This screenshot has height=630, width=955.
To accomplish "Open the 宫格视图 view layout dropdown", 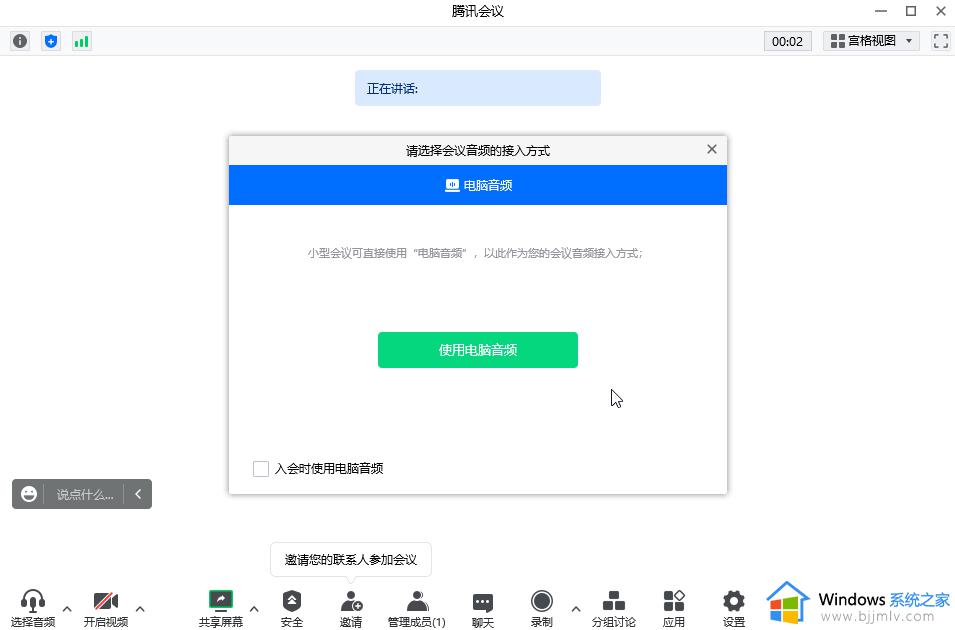I will click(x=871, y=41).
